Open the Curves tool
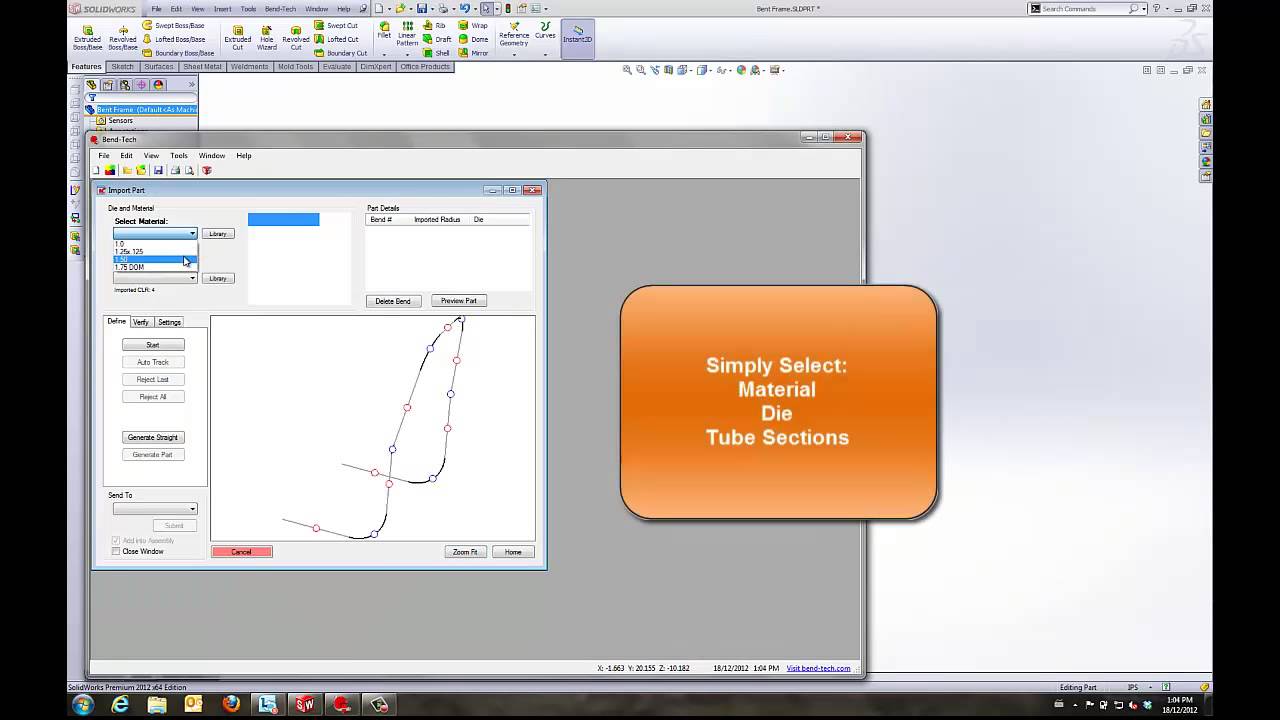Viewport: 1280px width, 720px height. click(x=545, y=31)
